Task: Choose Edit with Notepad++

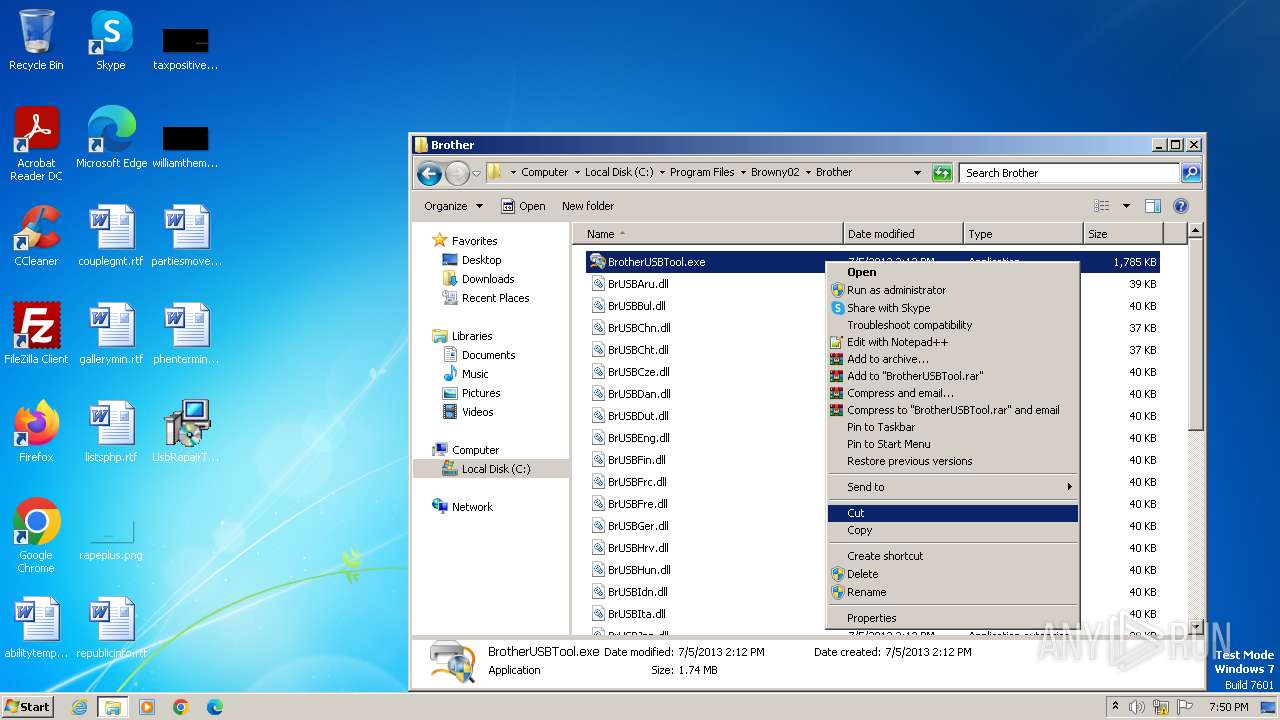Action: (x=952, y=342)
